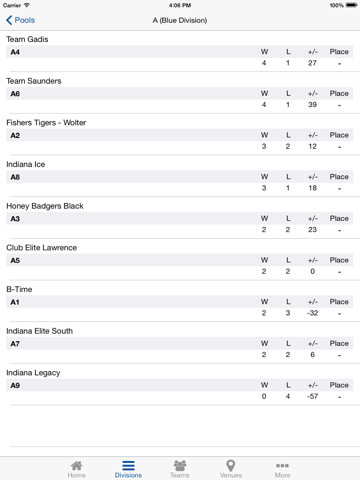Tap the Wi-Fi icon next to Carrier
The width and height of the screenshot is (360, 480).
click(x=27, y=5)
